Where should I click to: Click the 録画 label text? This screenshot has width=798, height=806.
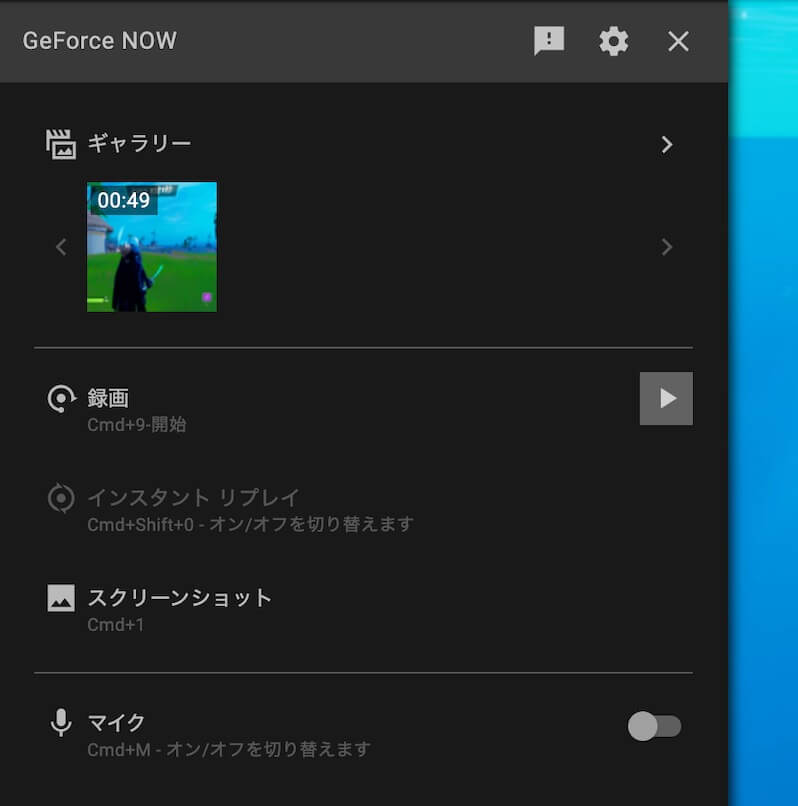click(x=108, y=398)
